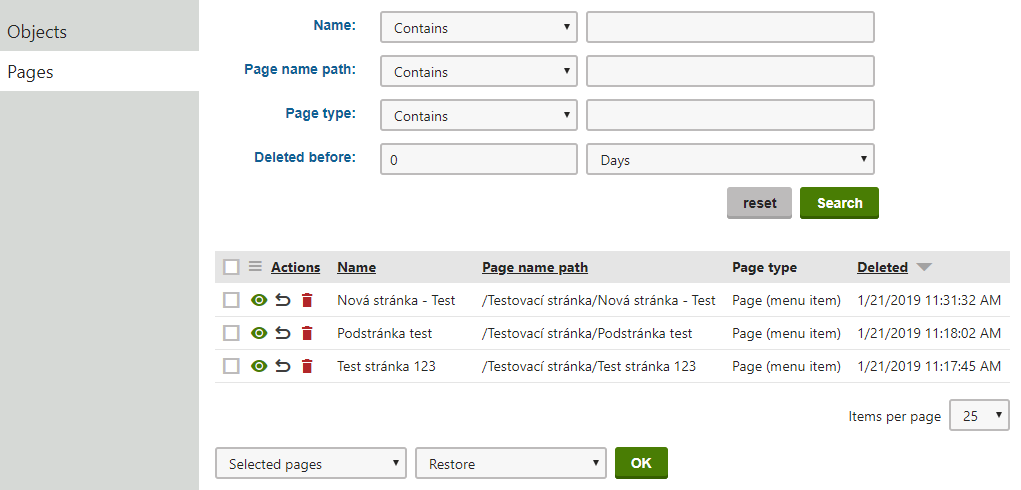Restore the 'Podstránka test' page
The height and width of the screenshot is (490, 1021).
pos(283,333)
